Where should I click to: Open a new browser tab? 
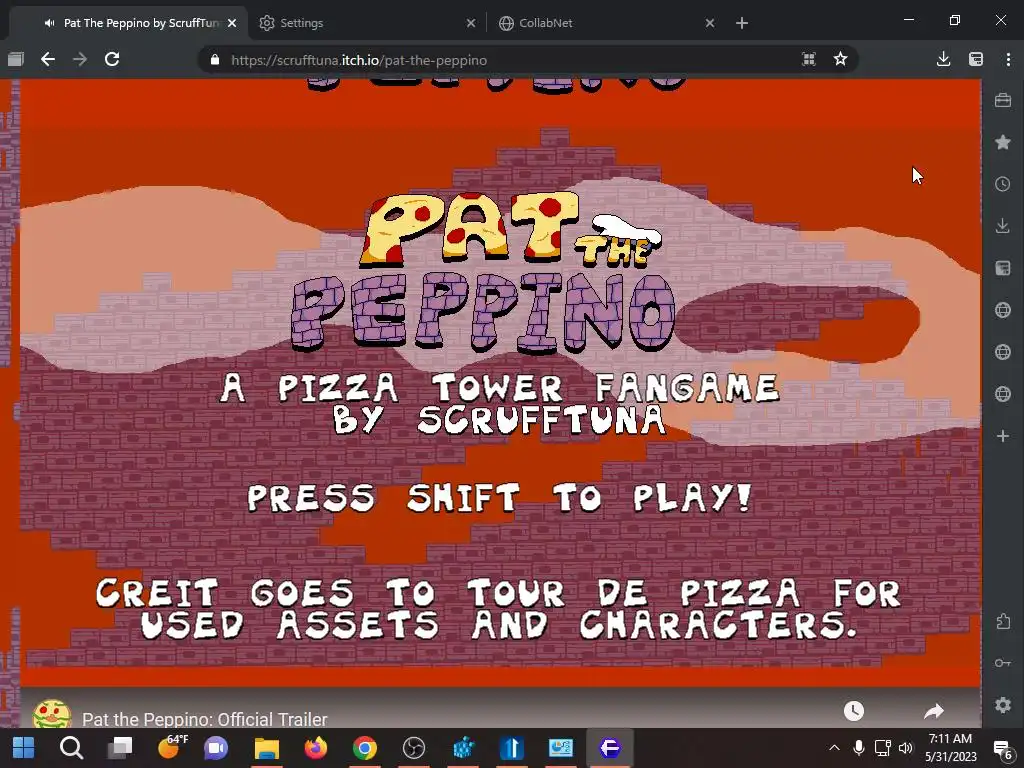(x=742, y=23)
